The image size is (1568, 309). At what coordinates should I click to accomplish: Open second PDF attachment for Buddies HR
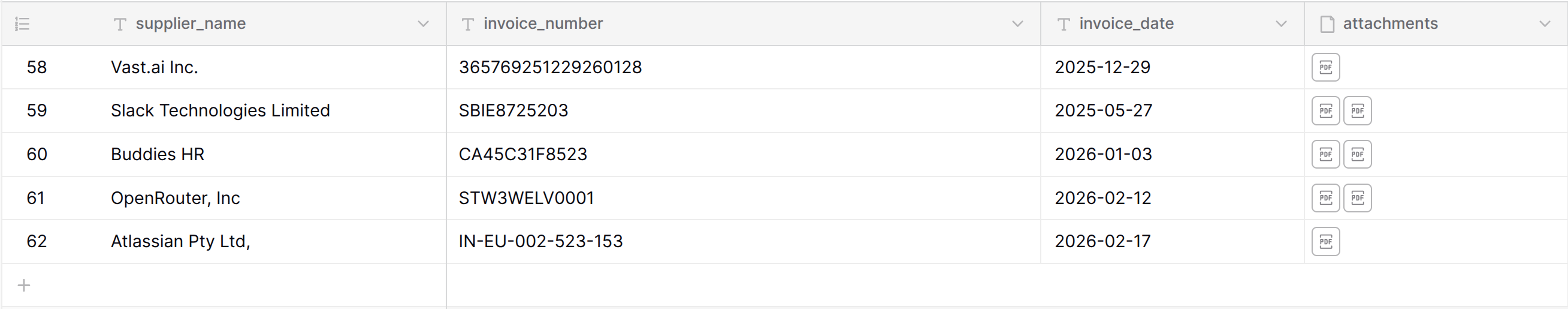[1356, 154]
